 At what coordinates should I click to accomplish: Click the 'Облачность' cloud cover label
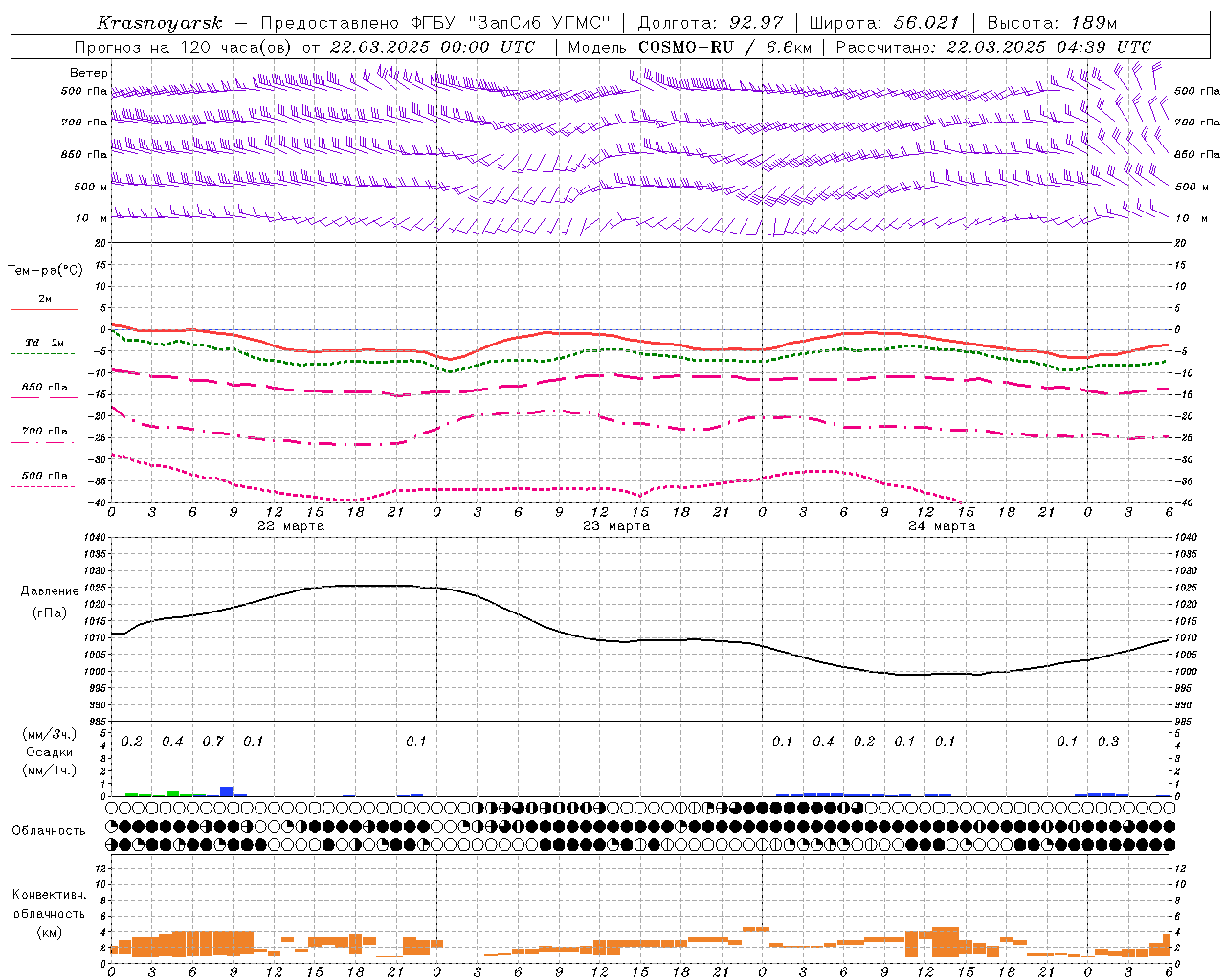pos(48,831)
